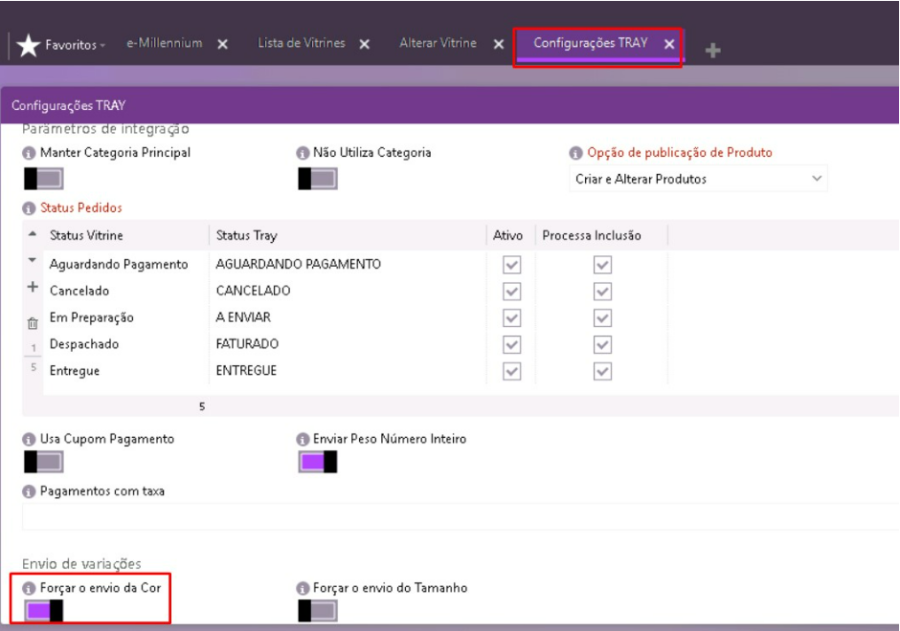Open the Favoritos star menu
Viewport: 900px width, 631px height.
[x=60, y=45]
